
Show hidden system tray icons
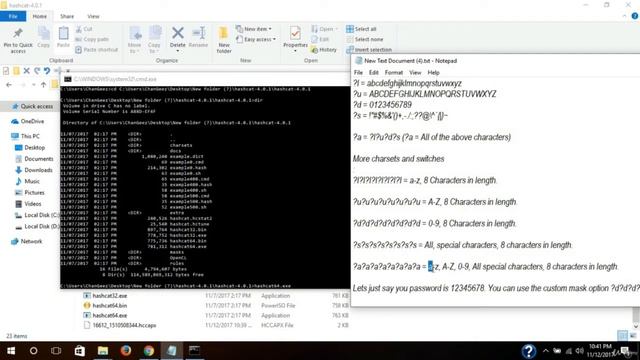pyautogui.click(x=546, y=351)
